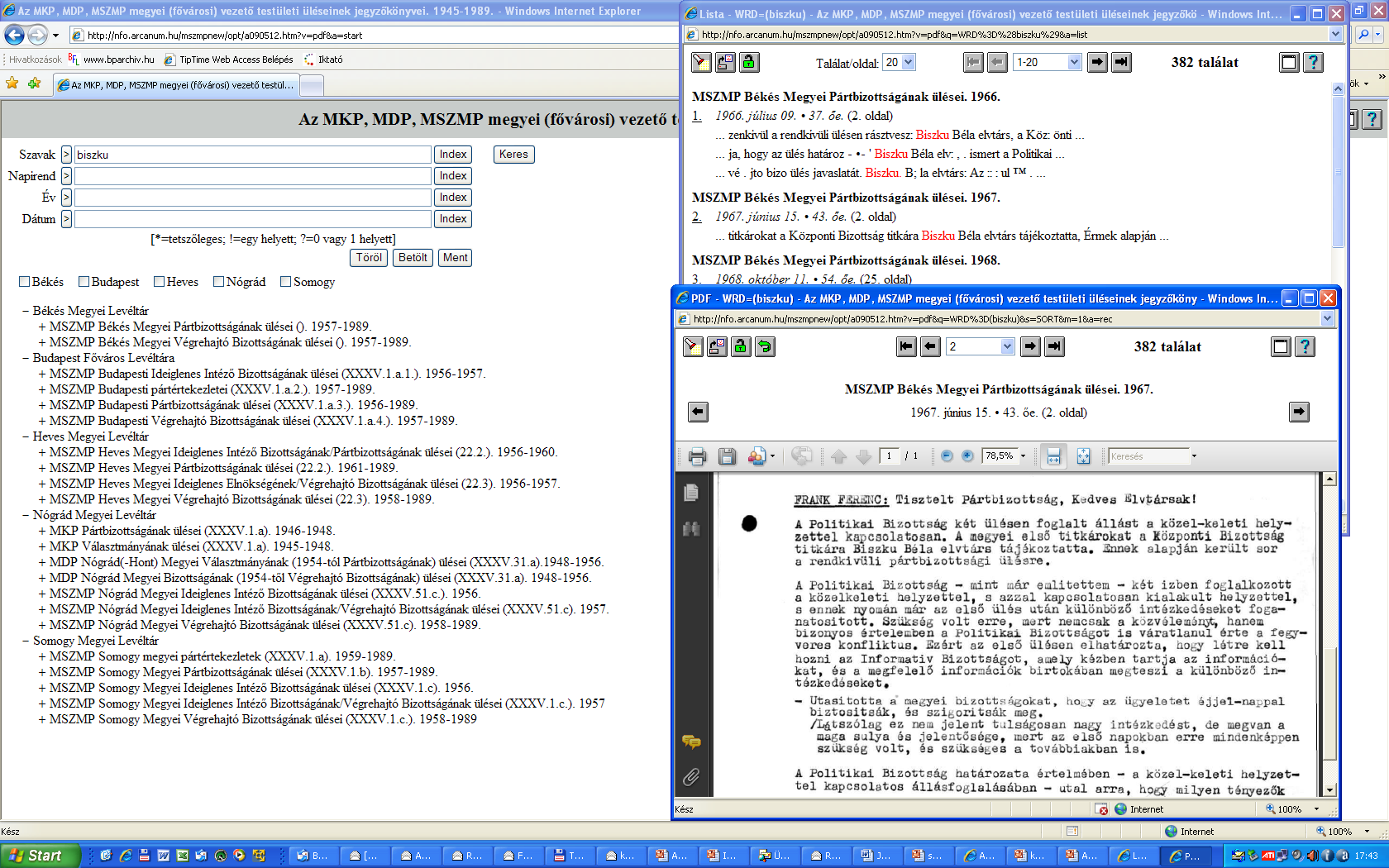The image size is (1389, 868).
Task: Tick the Nógrád checkbox
Action: tap(219, 282)
